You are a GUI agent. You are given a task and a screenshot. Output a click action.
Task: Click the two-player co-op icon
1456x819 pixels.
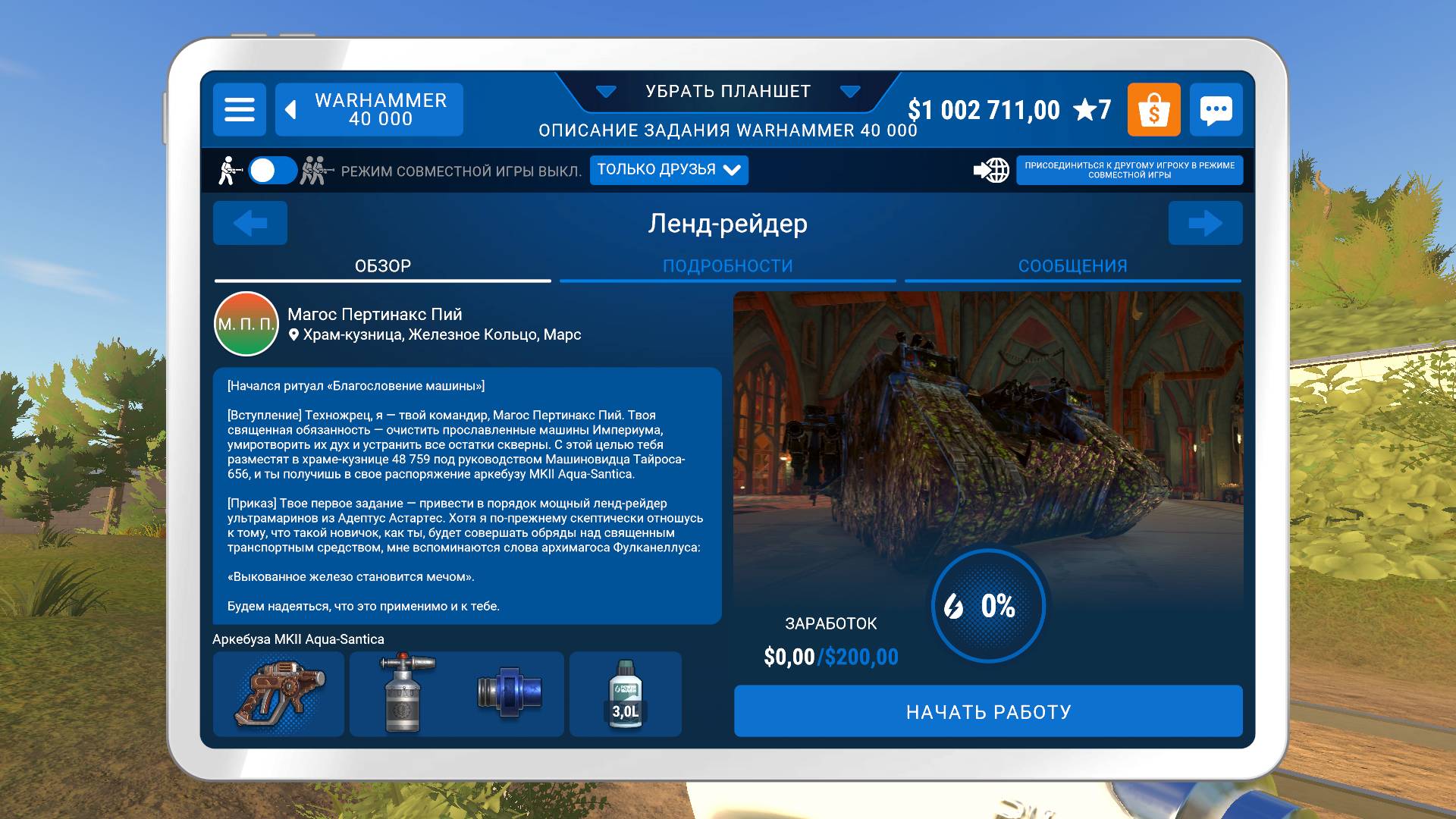coord(316,171)
